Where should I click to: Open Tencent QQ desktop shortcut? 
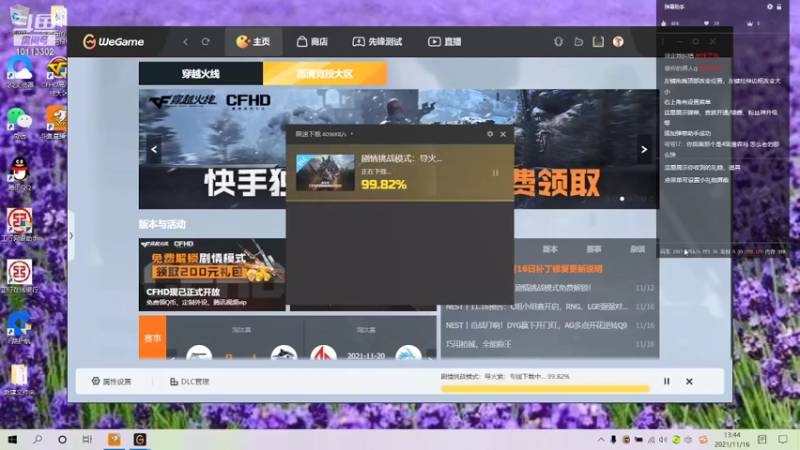pos(19,173)
